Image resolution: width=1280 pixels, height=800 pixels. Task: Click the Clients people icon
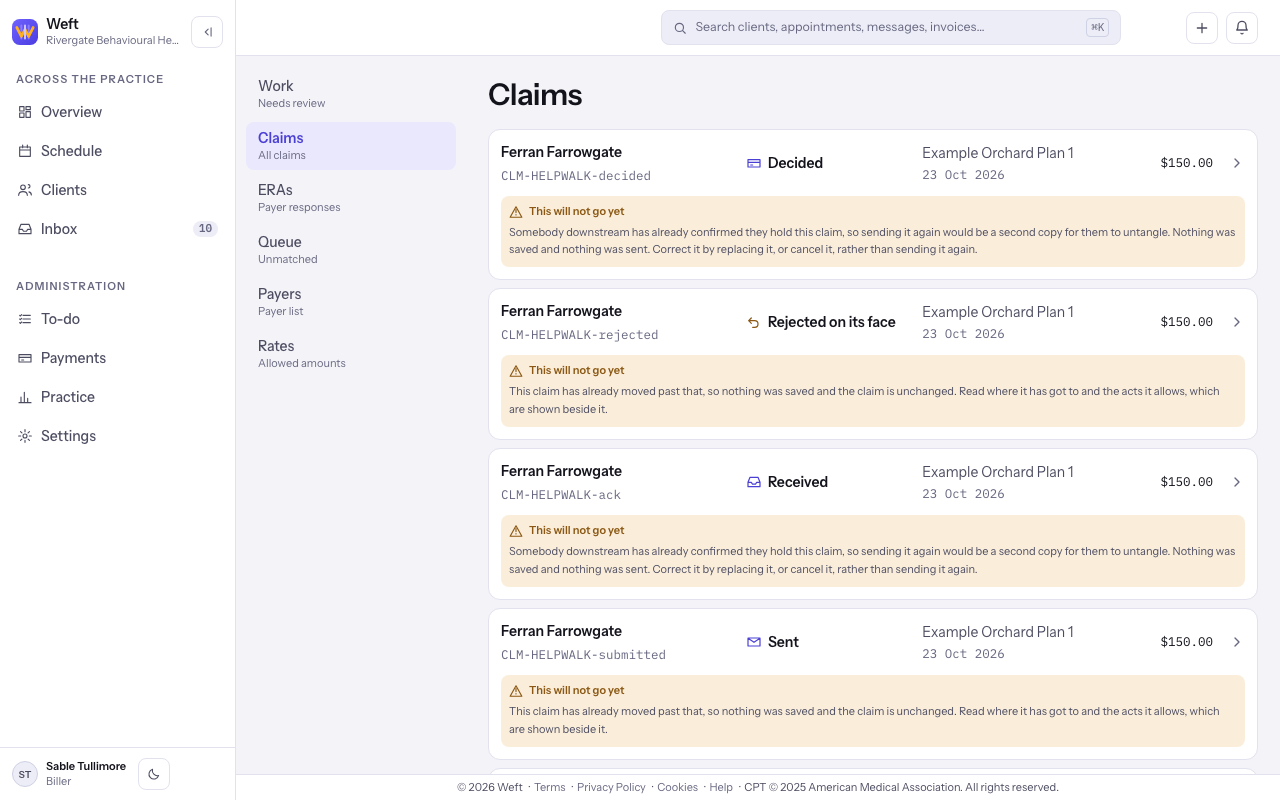click(25, 190)
